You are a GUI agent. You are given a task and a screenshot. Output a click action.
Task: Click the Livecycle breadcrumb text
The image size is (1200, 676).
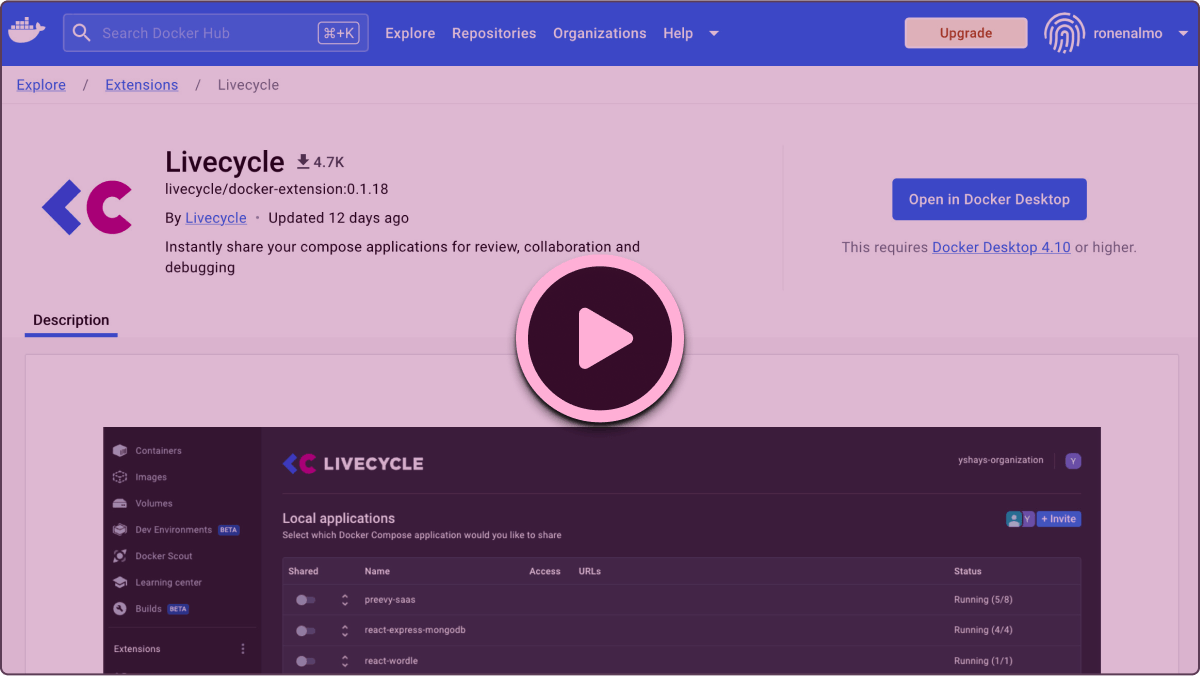(248, 85)
